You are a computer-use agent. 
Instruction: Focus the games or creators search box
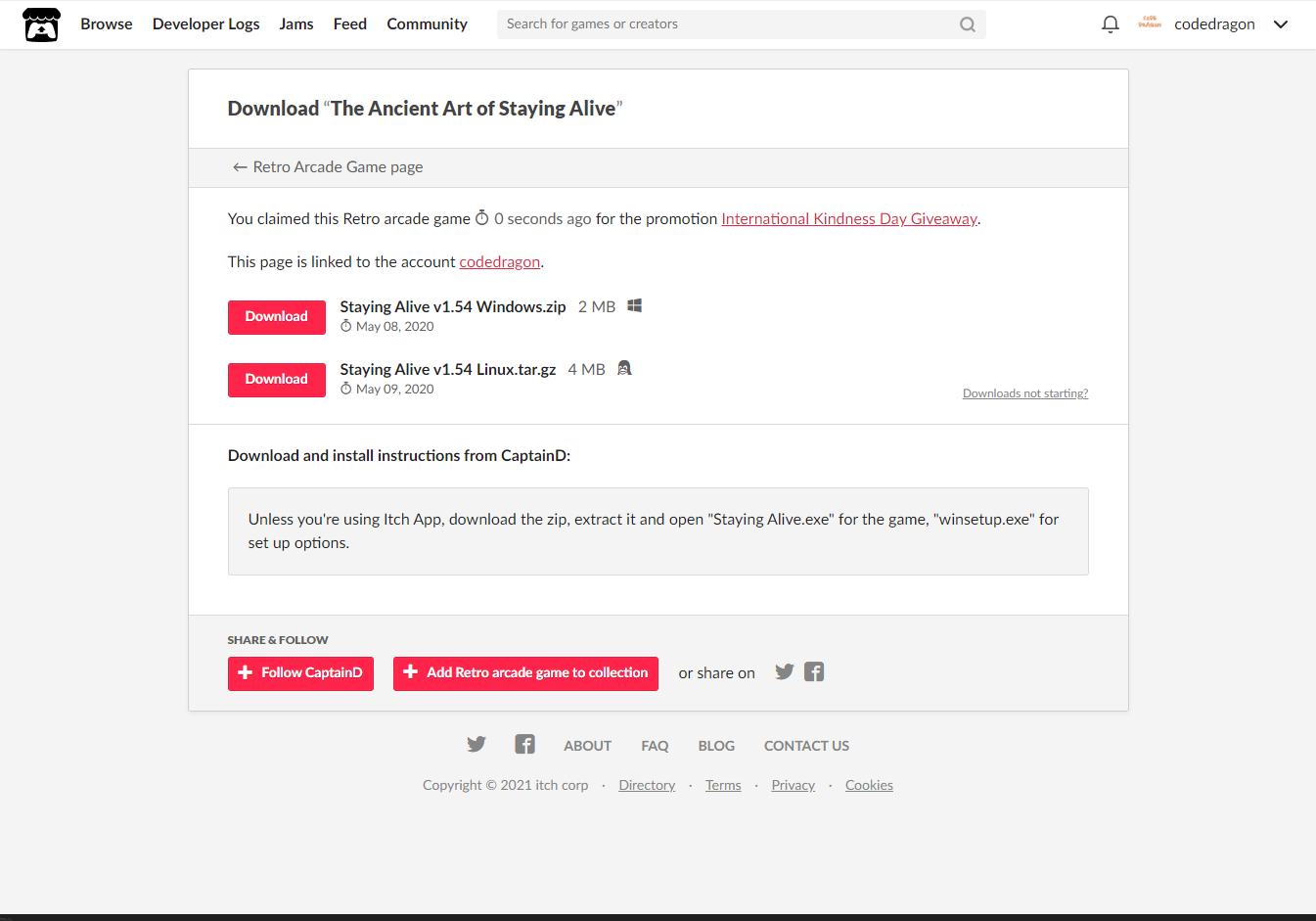pyautogui.click(x=742, y=24)
